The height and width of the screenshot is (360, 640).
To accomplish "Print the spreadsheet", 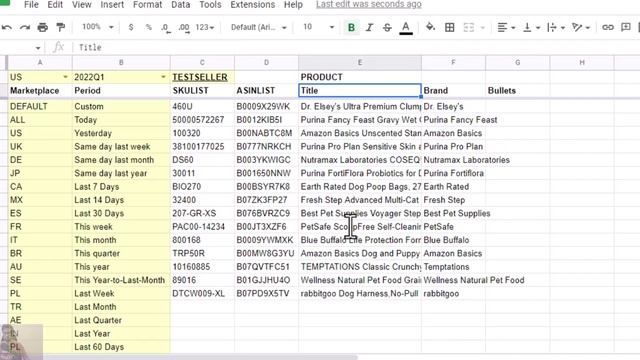I will click(42, 27).
